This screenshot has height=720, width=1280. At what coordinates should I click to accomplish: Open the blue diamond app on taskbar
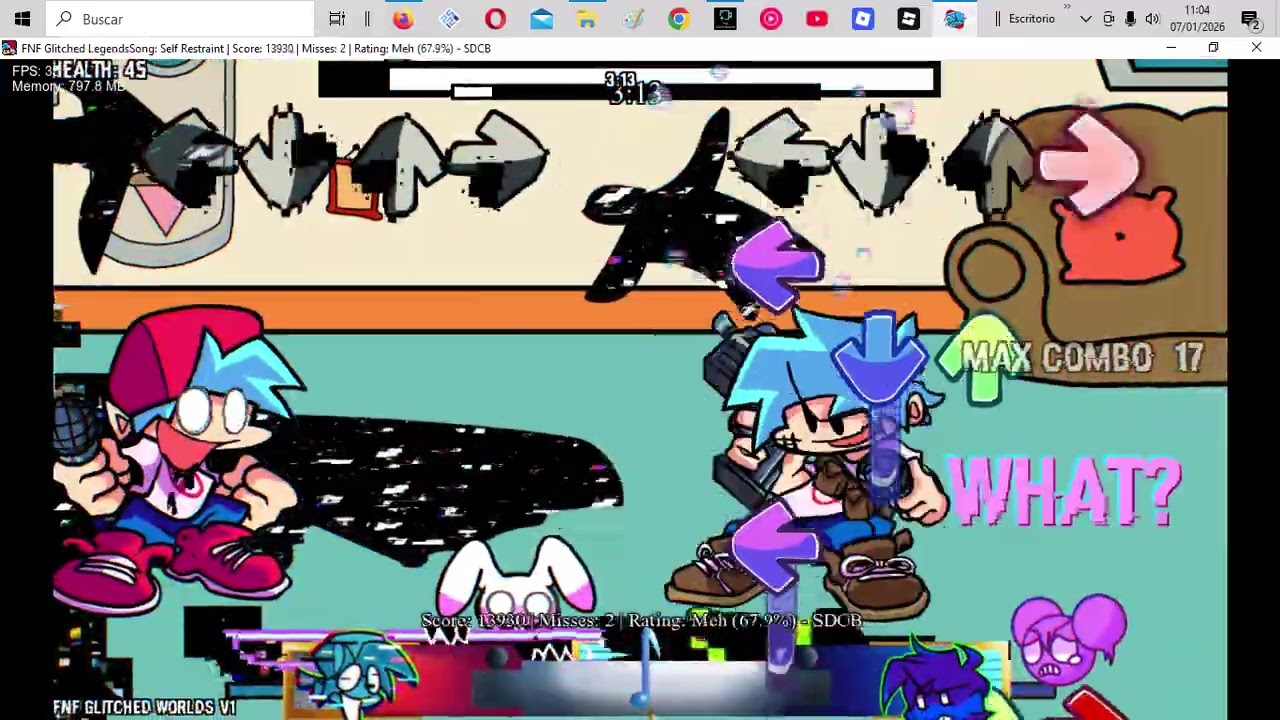[x=449, y=18]
